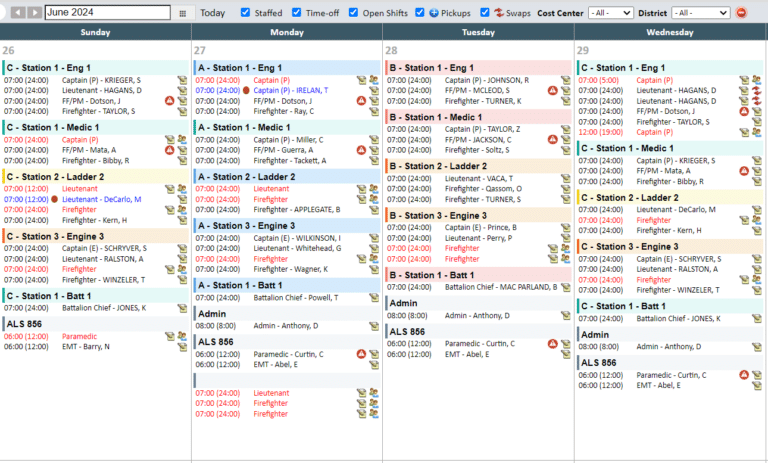Image resolution: width=768 pixels, height=463 pixels.
Task: Click swap icon on Wednesday's first Lieutenant HAGANS row
Action: click(757, 90)
